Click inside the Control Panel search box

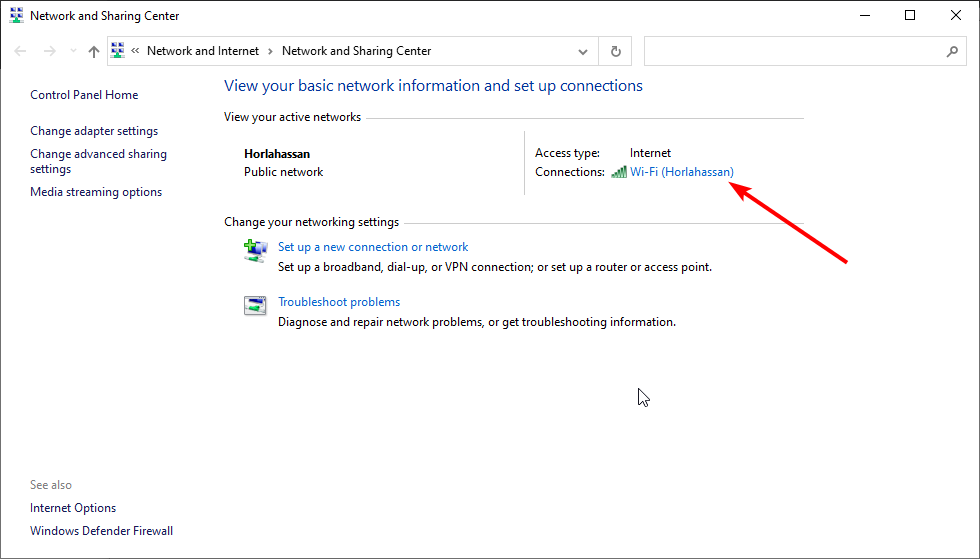pos(794,51)
